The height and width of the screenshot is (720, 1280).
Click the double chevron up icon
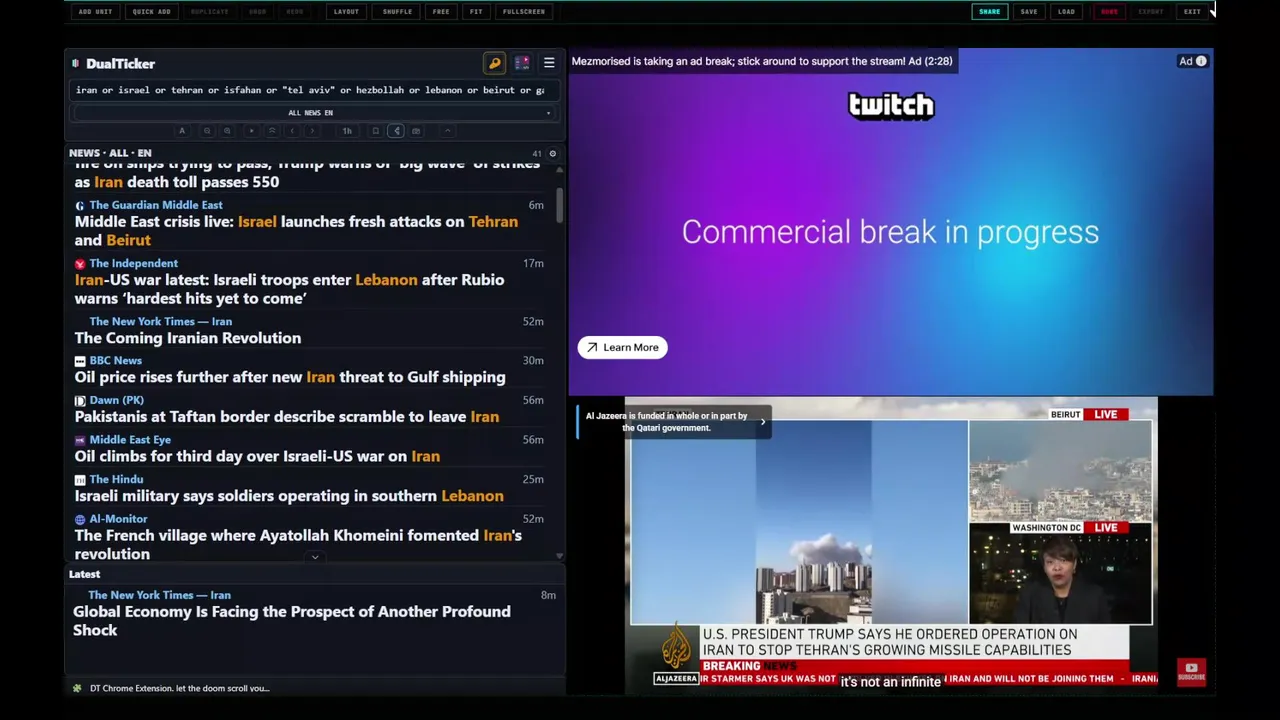[x=272, y=131]
